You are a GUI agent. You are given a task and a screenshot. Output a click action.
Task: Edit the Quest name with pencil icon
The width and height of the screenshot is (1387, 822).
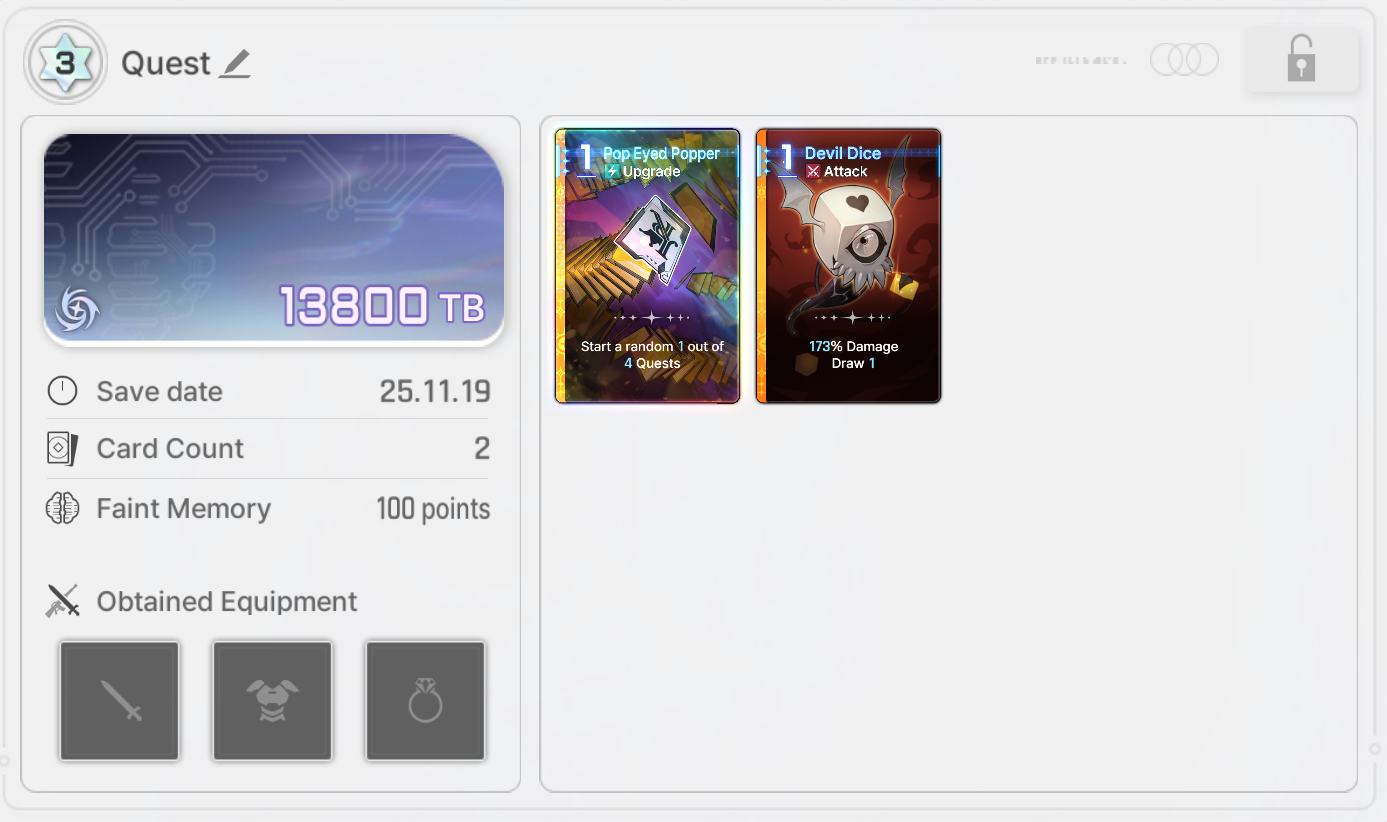pyautogui.click(x=235, y=64)
